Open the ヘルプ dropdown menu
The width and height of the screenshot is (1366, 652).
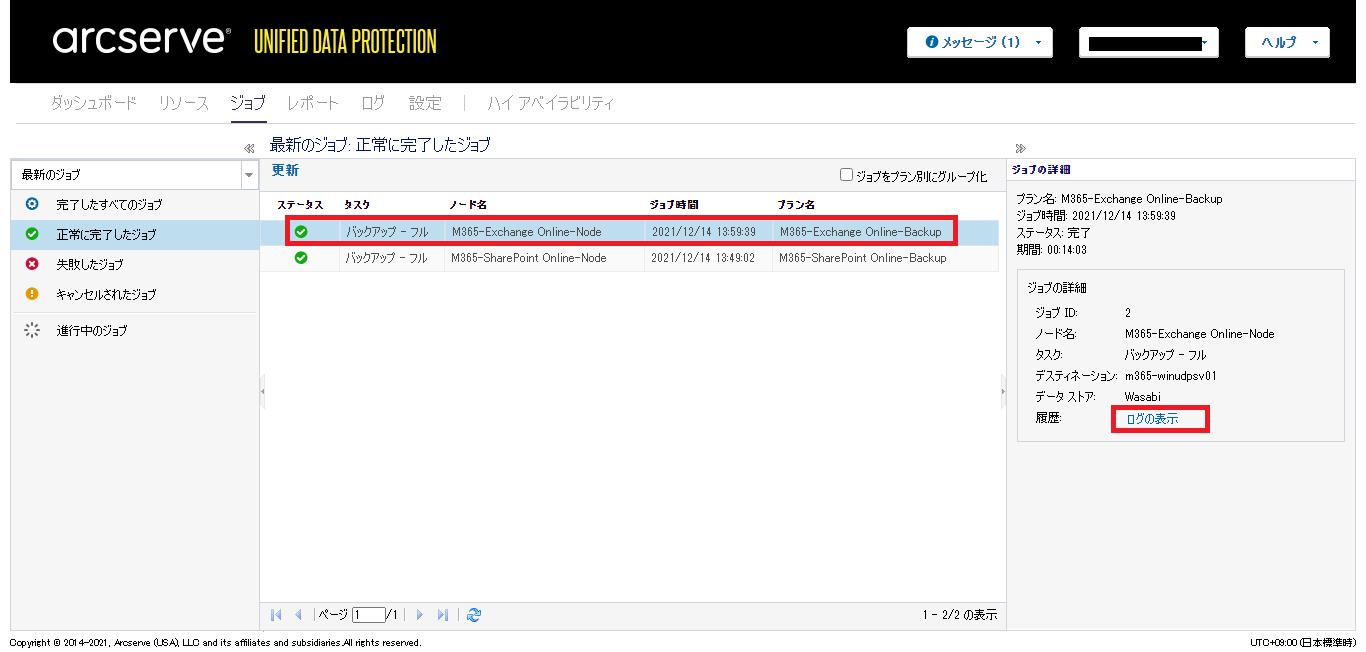point(1287,42)
